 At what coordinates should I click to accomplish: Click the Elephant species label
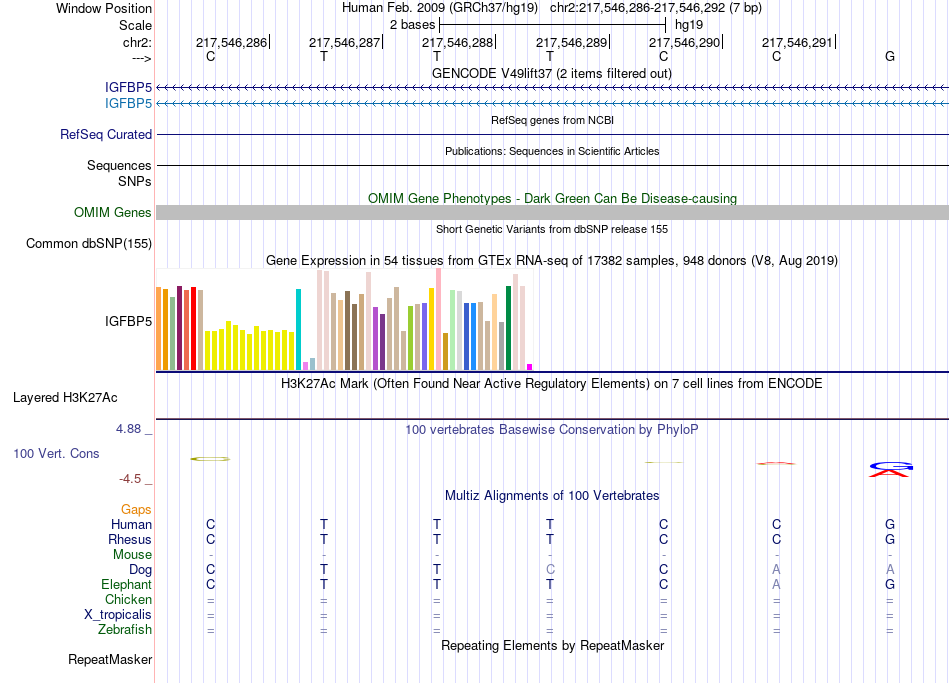(x=126, y=584)
